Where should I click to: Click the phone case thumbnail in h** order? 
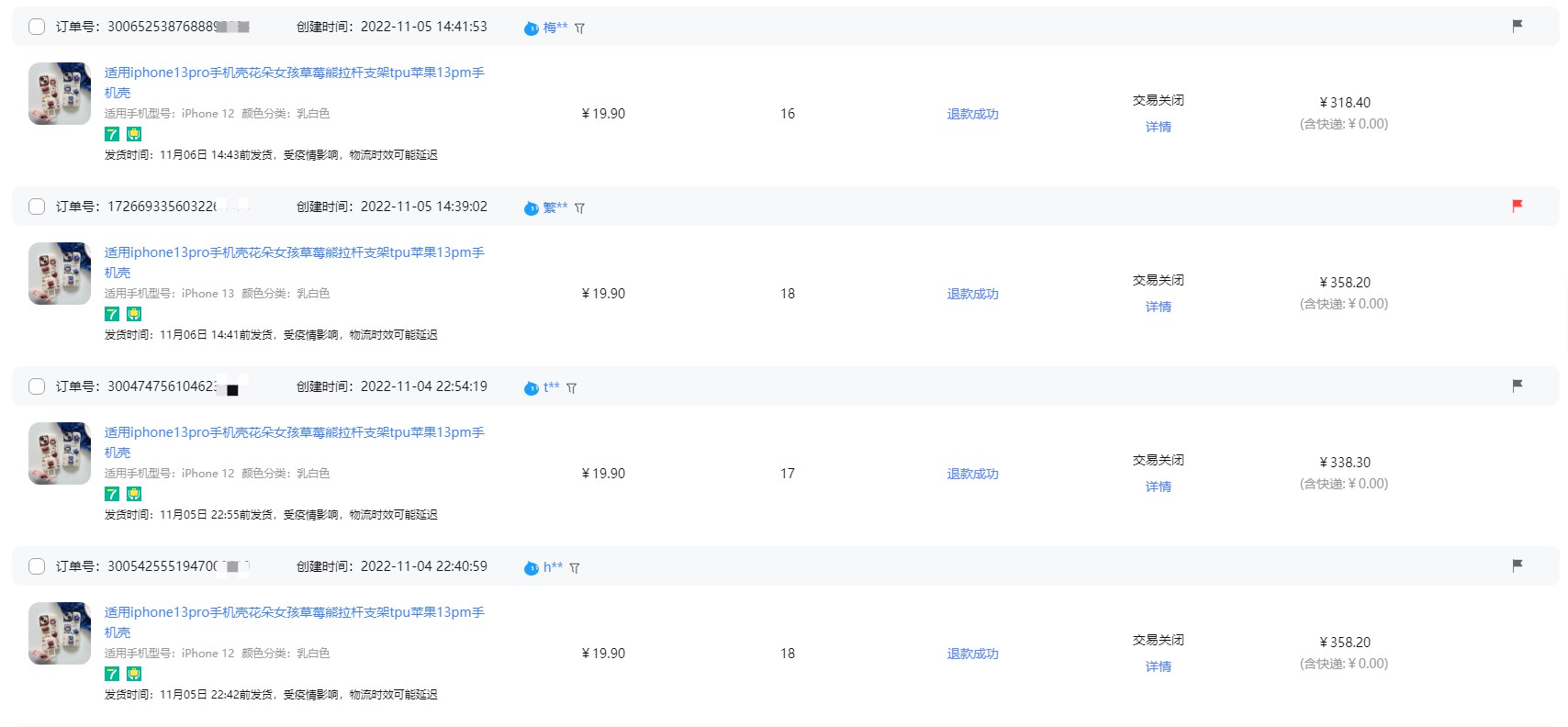click(x=60, y=633)
